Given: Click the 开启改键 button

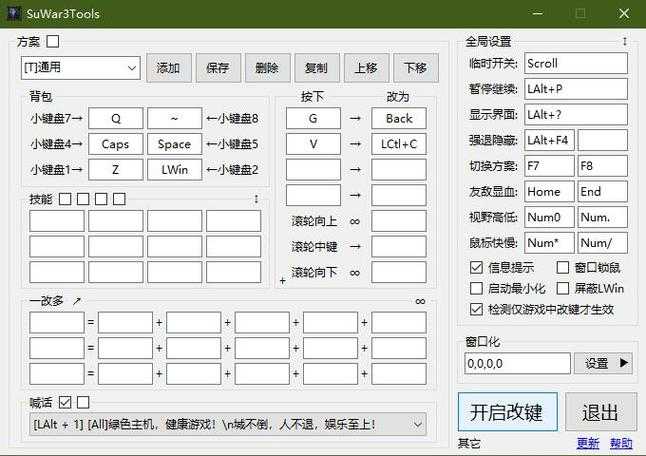Looking at the screenshot, I should (508, 412).
